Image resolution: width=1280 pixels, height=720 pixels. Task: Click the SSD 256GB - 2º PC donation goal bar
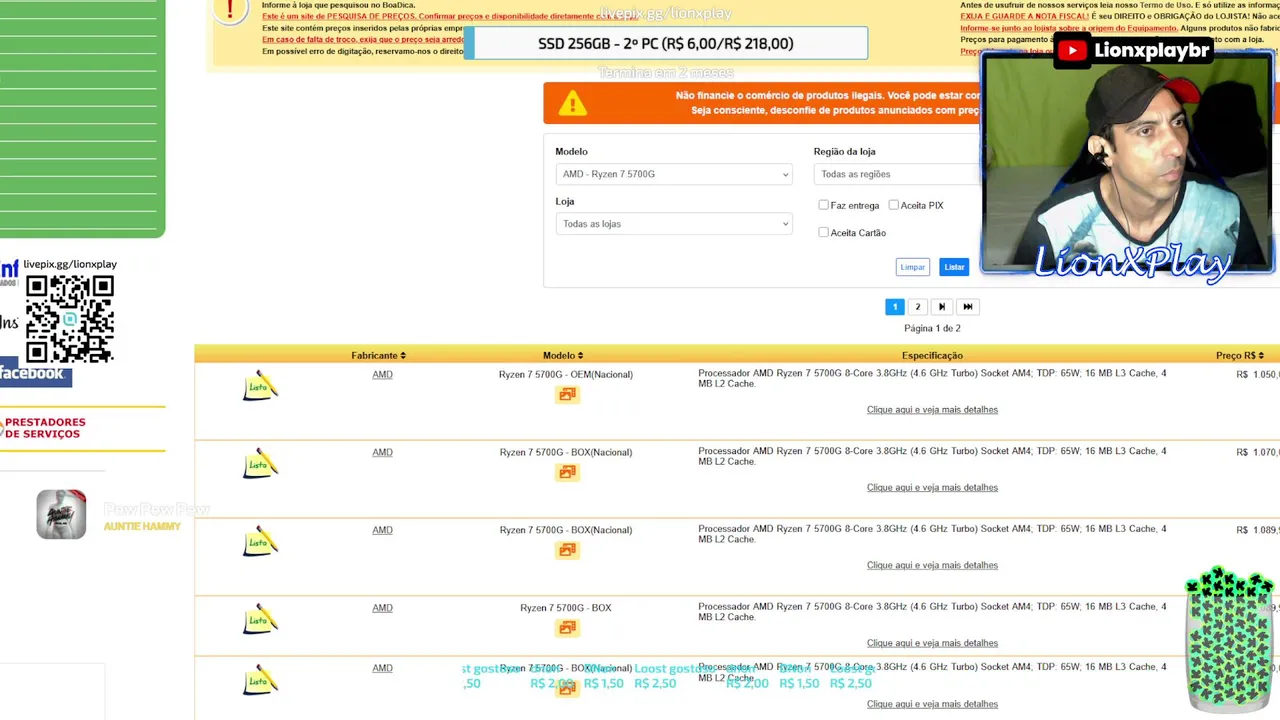point(666,43)
